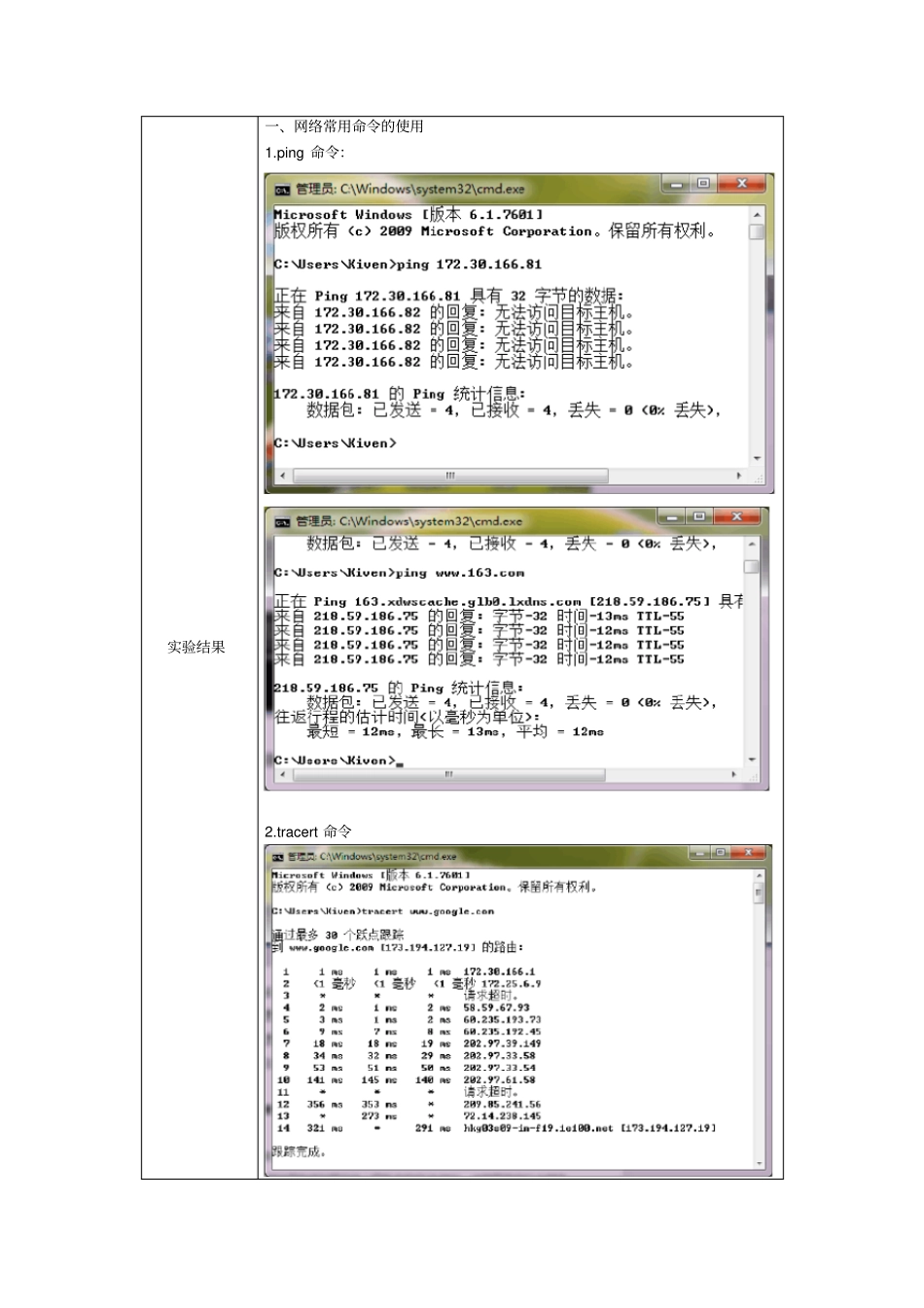The image size is (924, 1308).
Task: Click the cmd icon in tracert window title bar
Action: tap(277, 857)
